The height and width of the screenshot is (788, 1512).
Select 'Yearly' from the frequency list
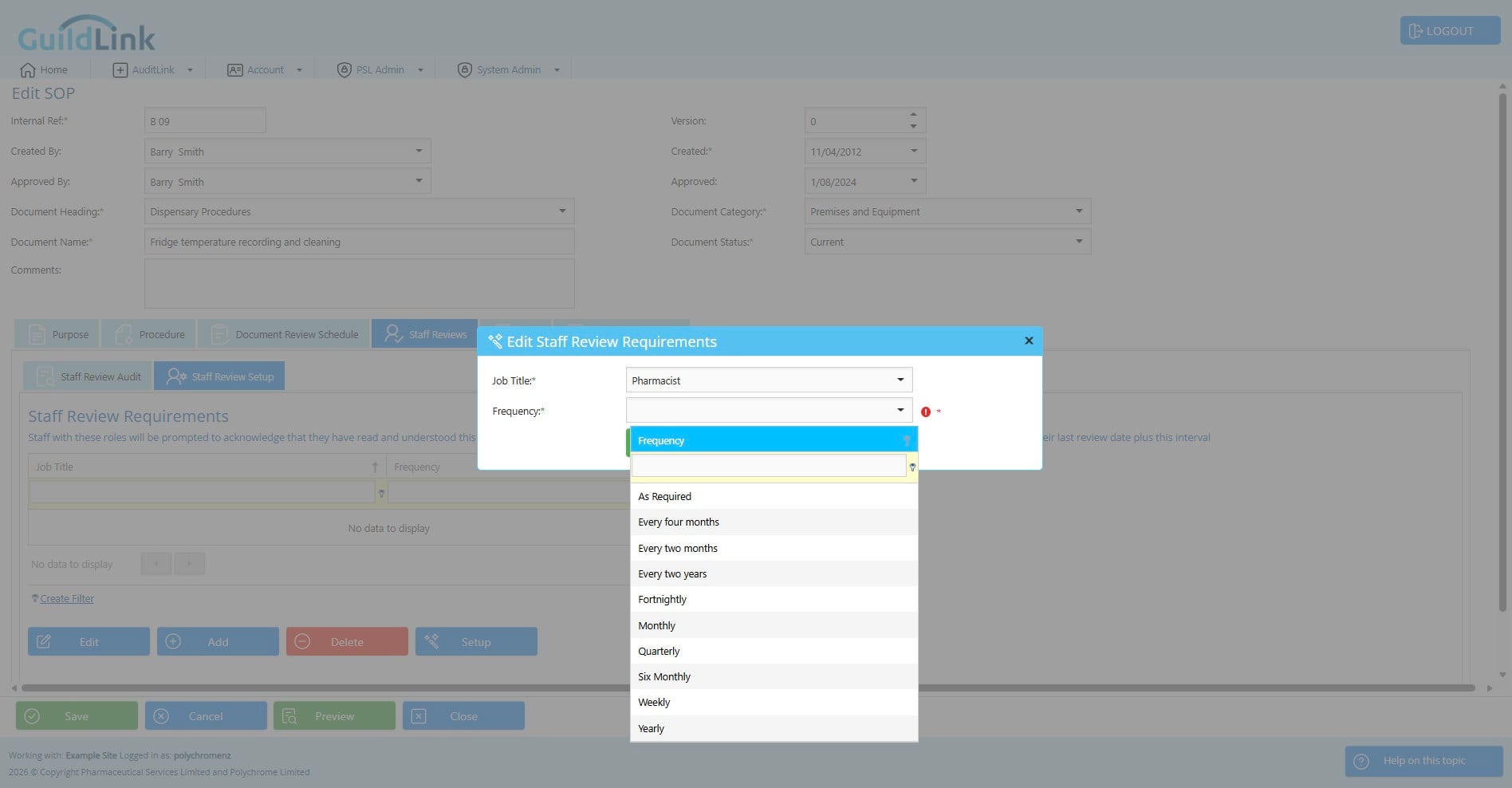click(774, 728)
